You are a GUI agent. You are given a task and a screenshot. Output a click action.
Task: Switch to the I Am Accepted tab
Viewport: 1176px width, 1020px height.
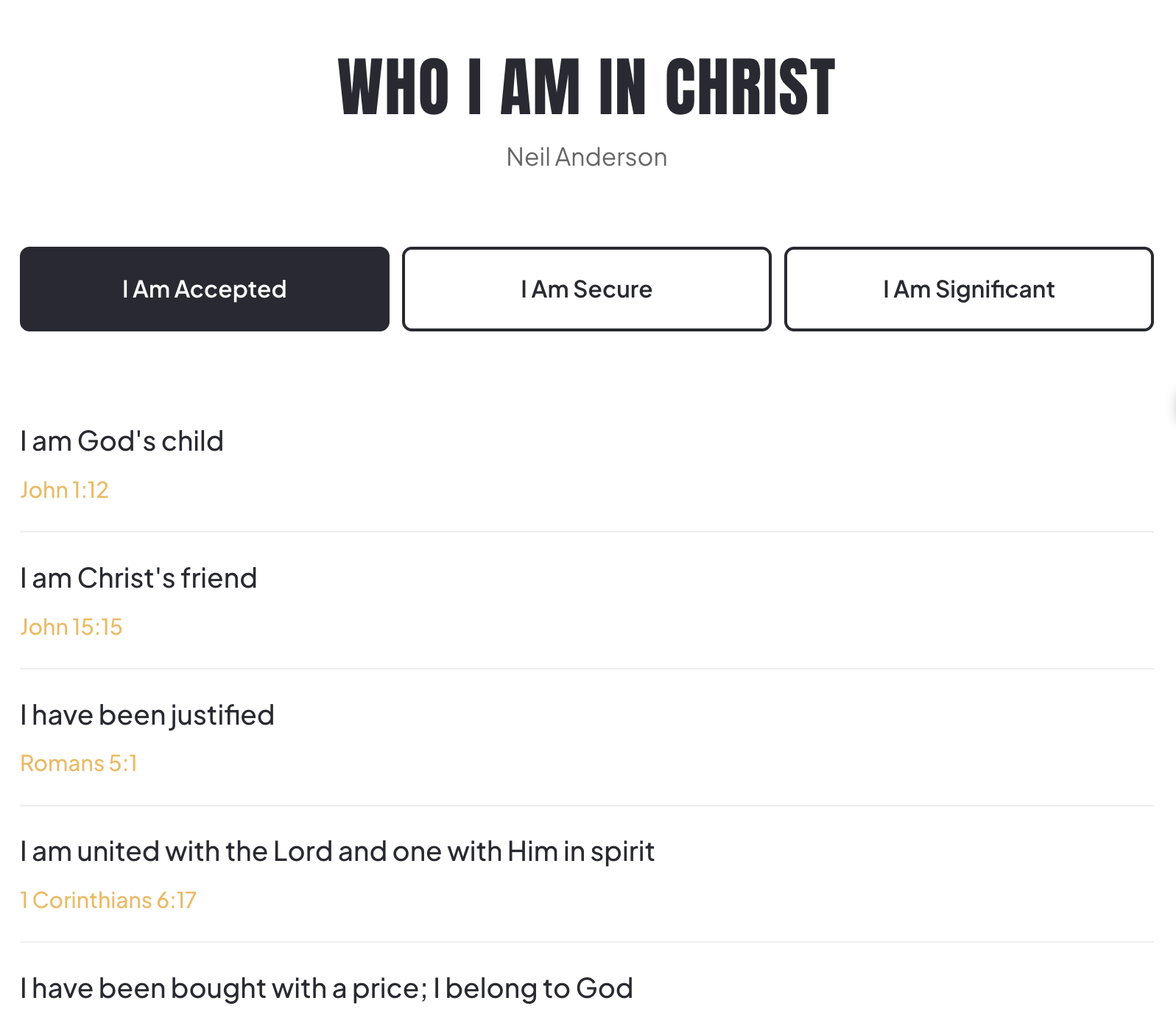click(204, 289)
